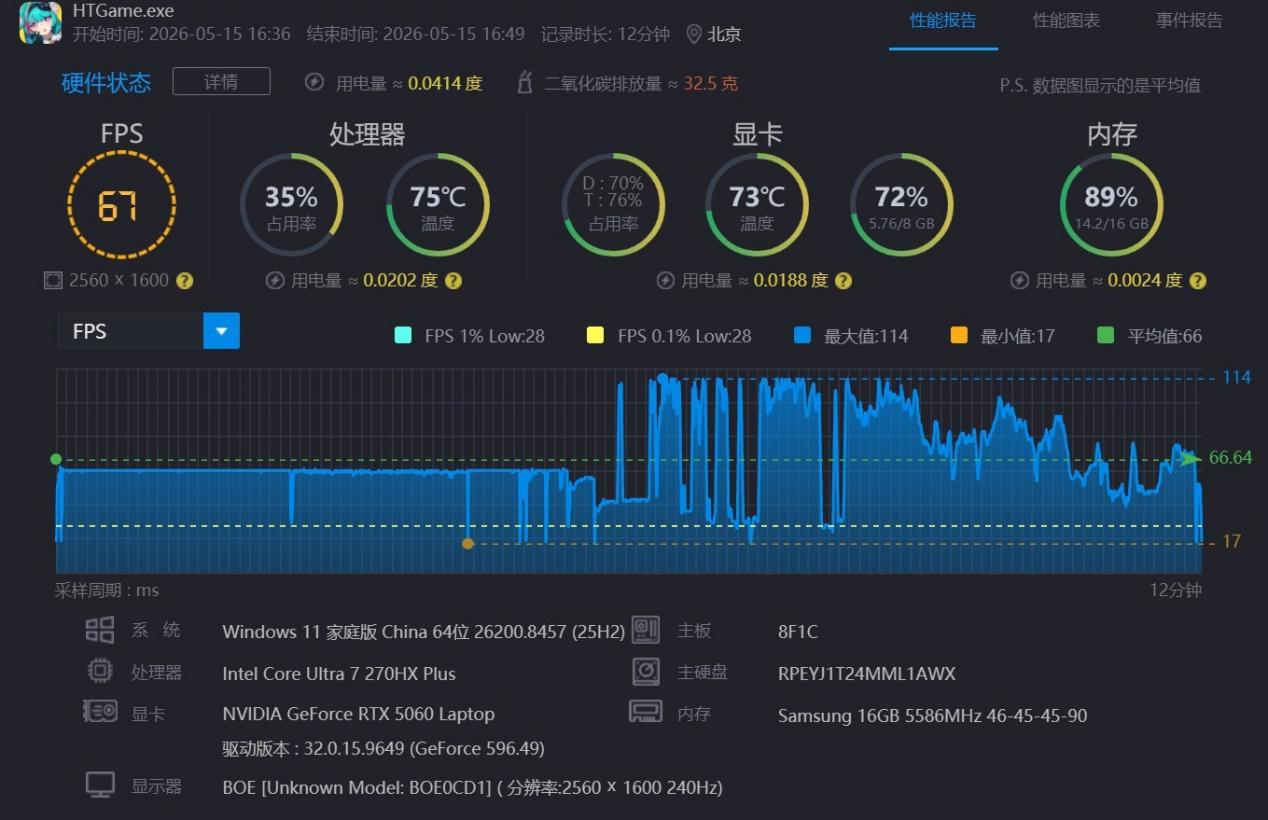1268x820 pixels.
Task: Click the 采样周期 : ms label
Action: [107, 590]
